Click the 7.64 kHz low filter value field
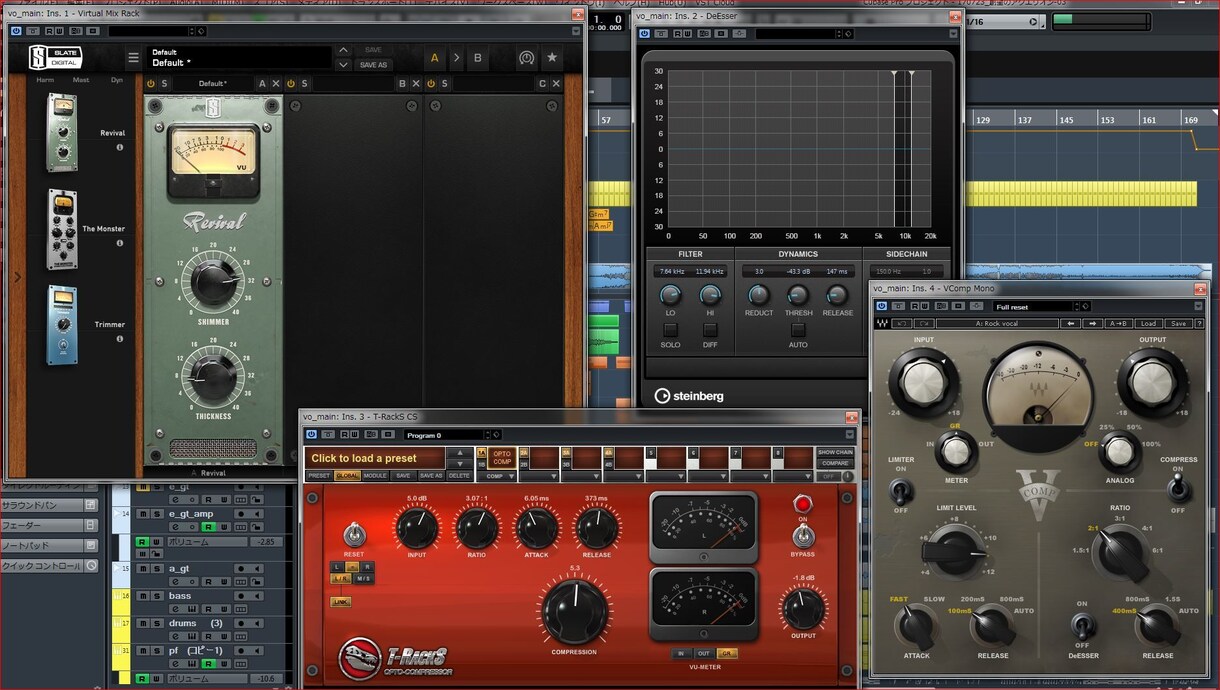The image size is (1220, 690). [x=671, y=271]
